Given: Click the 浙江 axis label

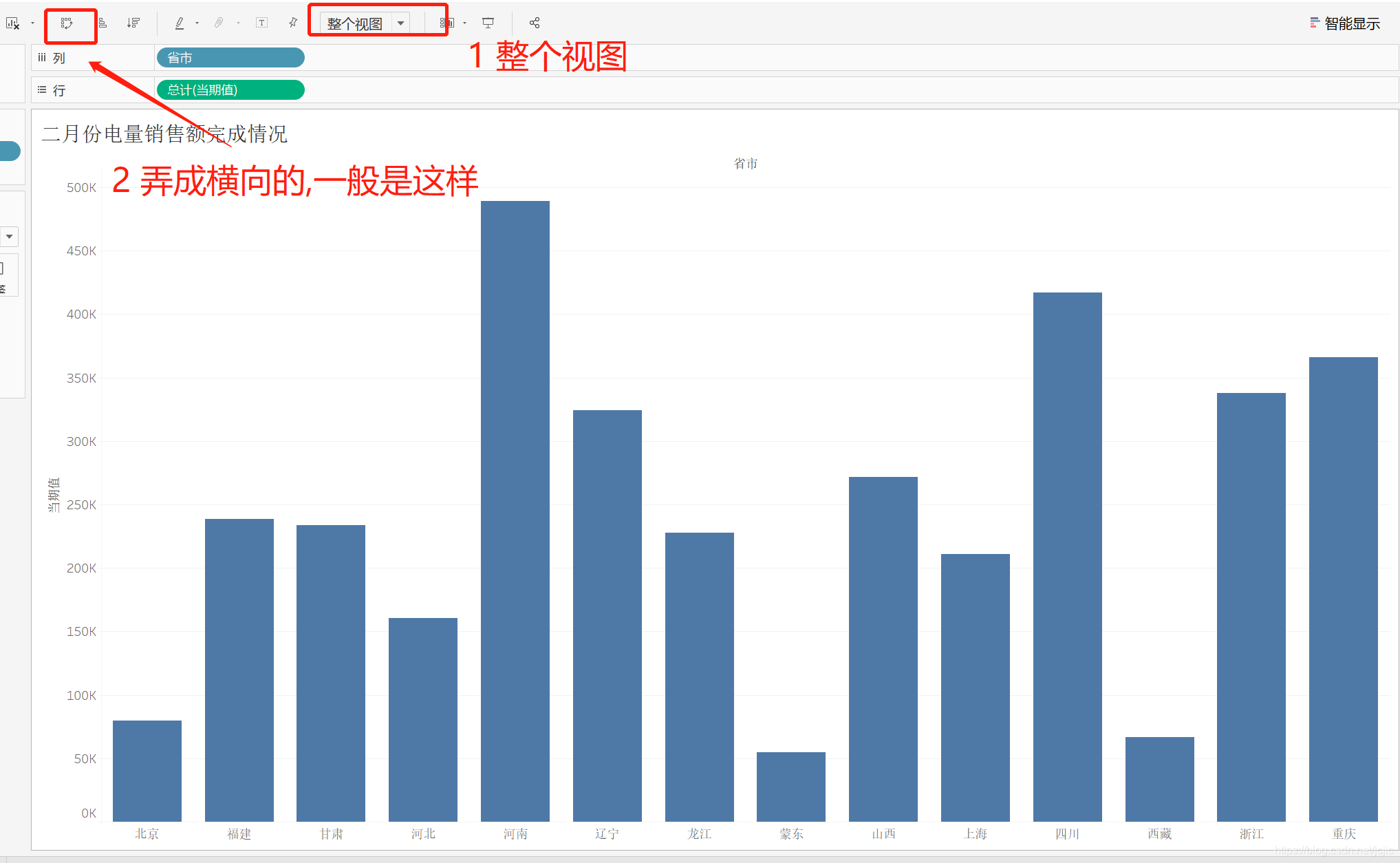Looking at the screenshot, I should (1251, 834).
